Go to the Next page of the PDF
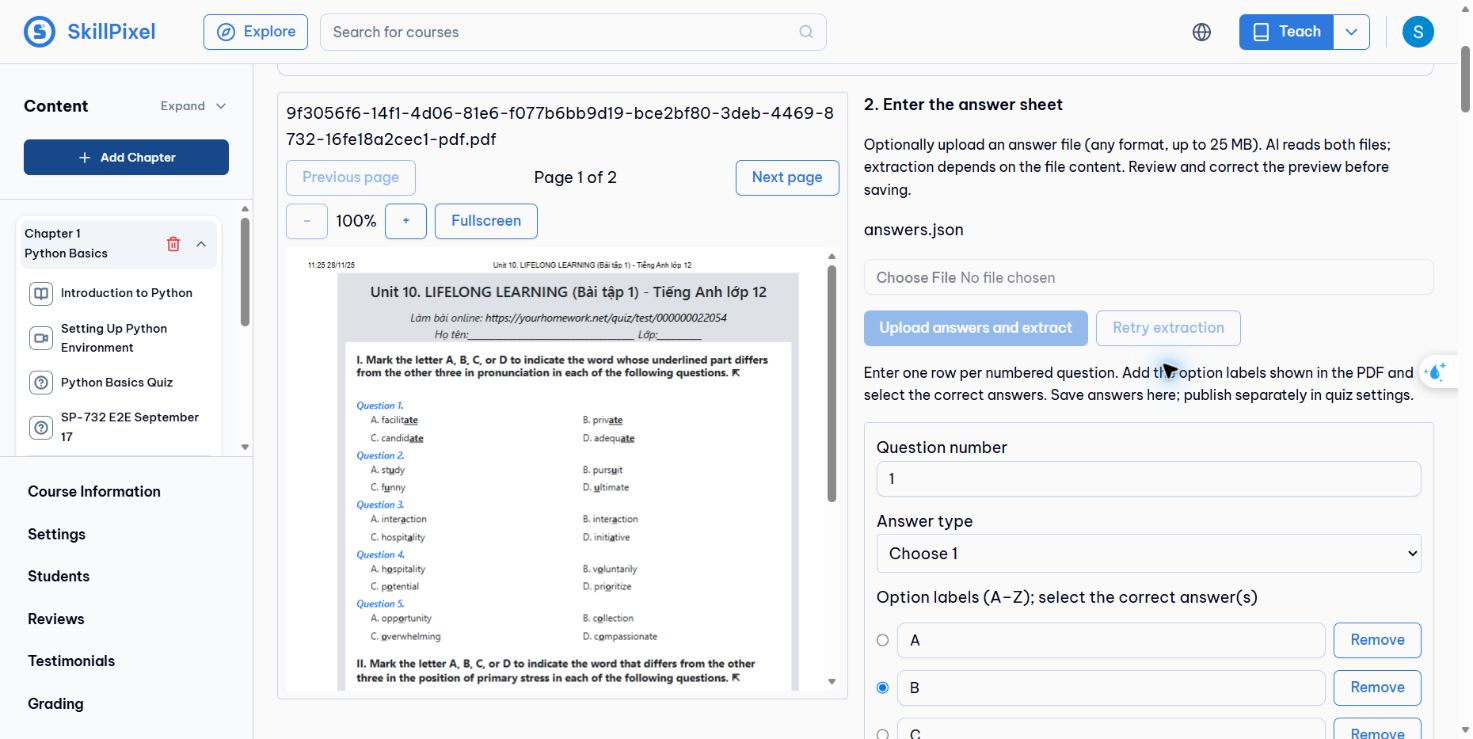 pos(787,178)
